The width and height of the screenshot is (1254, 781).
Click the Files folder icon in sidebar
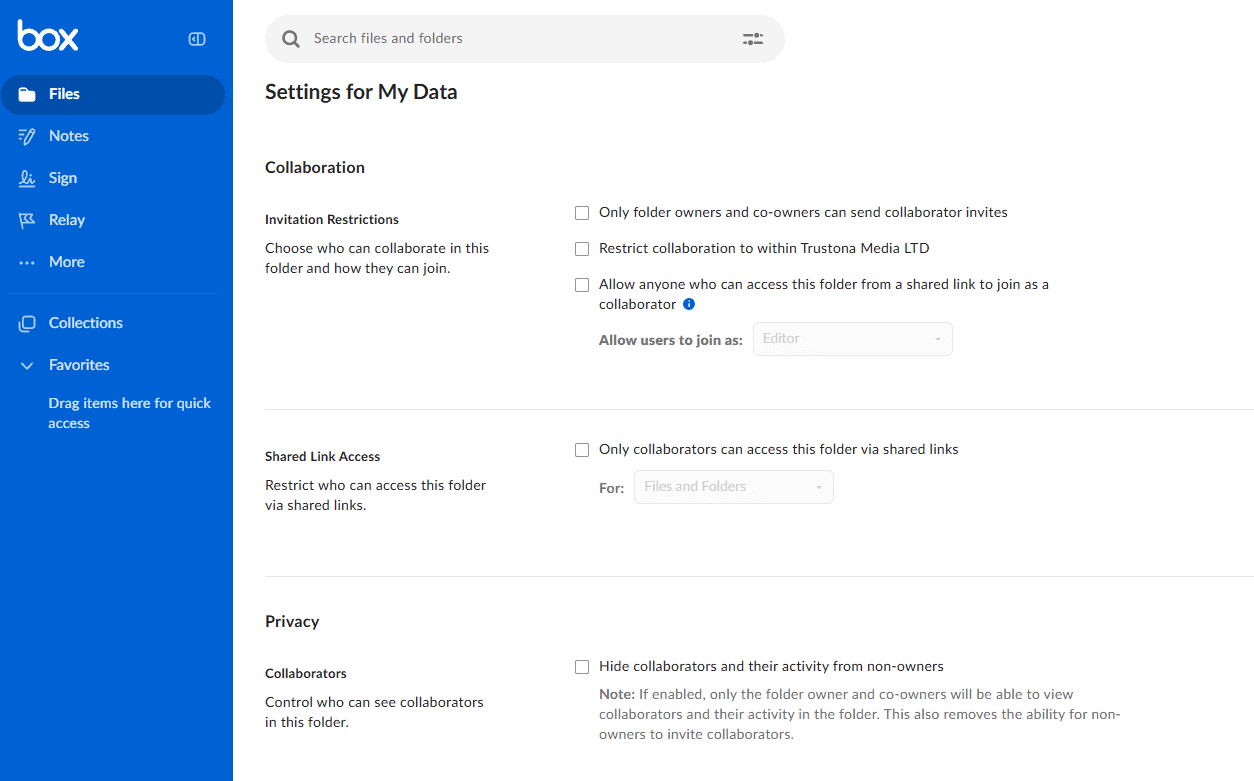coord(28,94)
